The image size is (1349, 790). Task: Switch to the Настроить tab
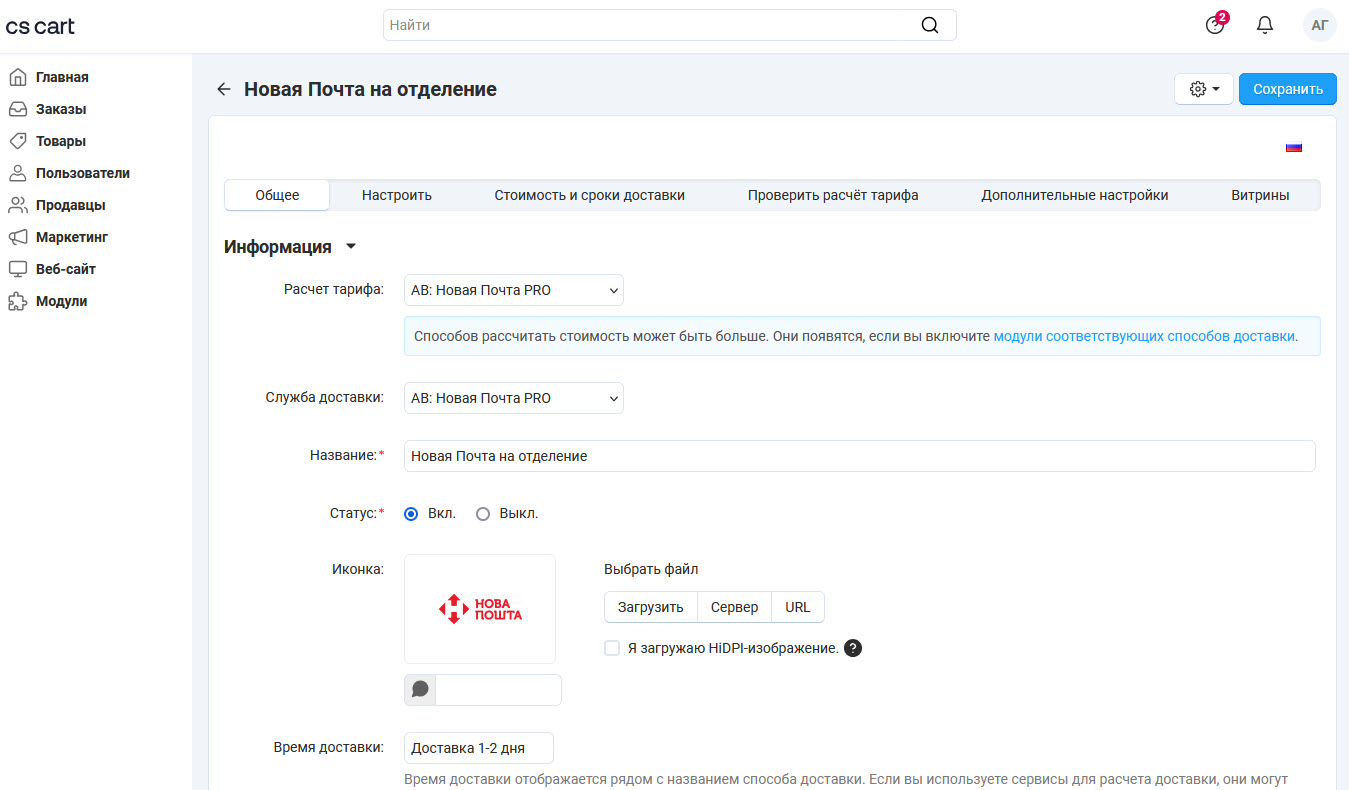397,195
